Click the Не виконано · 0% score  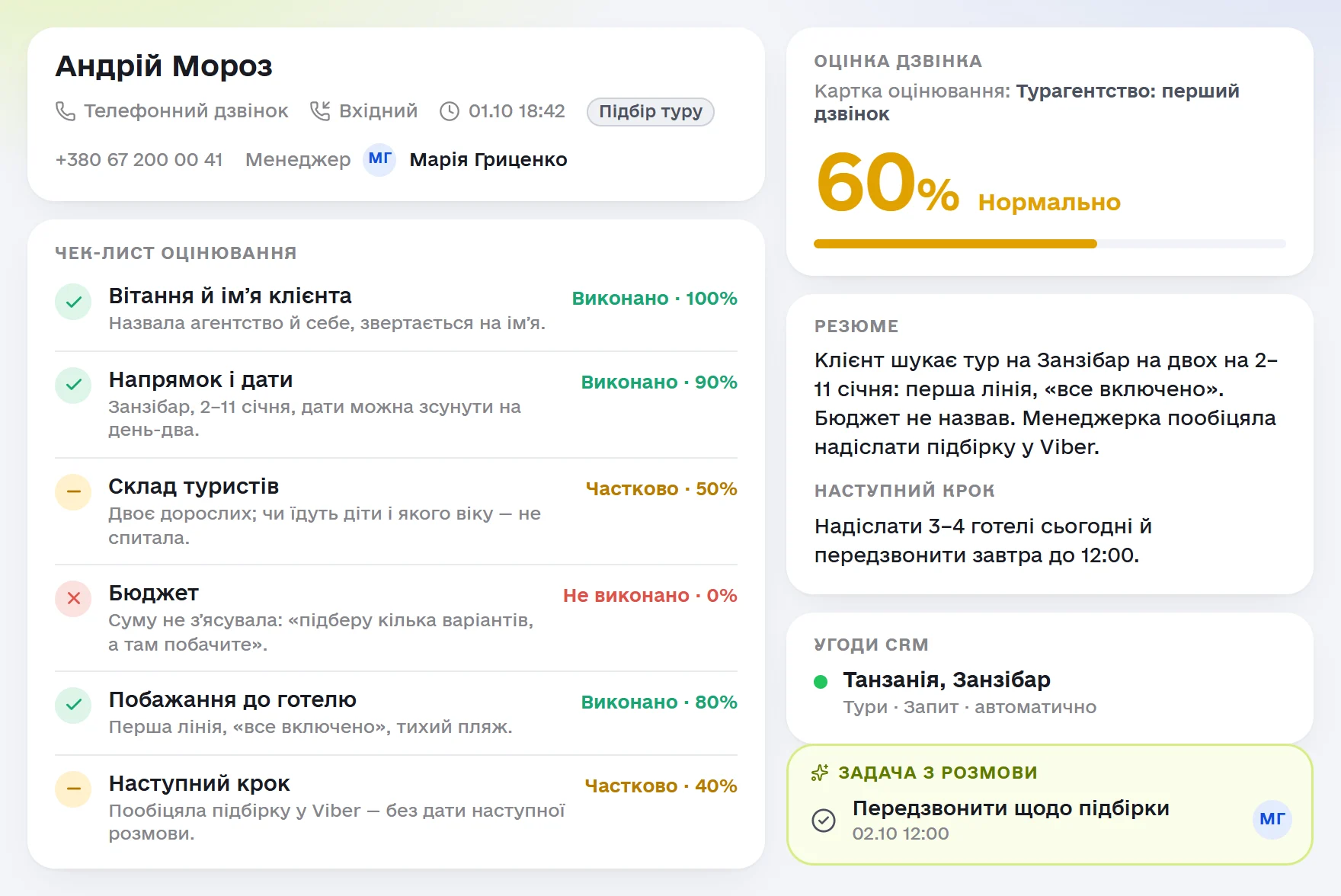(x=650, y=595)
